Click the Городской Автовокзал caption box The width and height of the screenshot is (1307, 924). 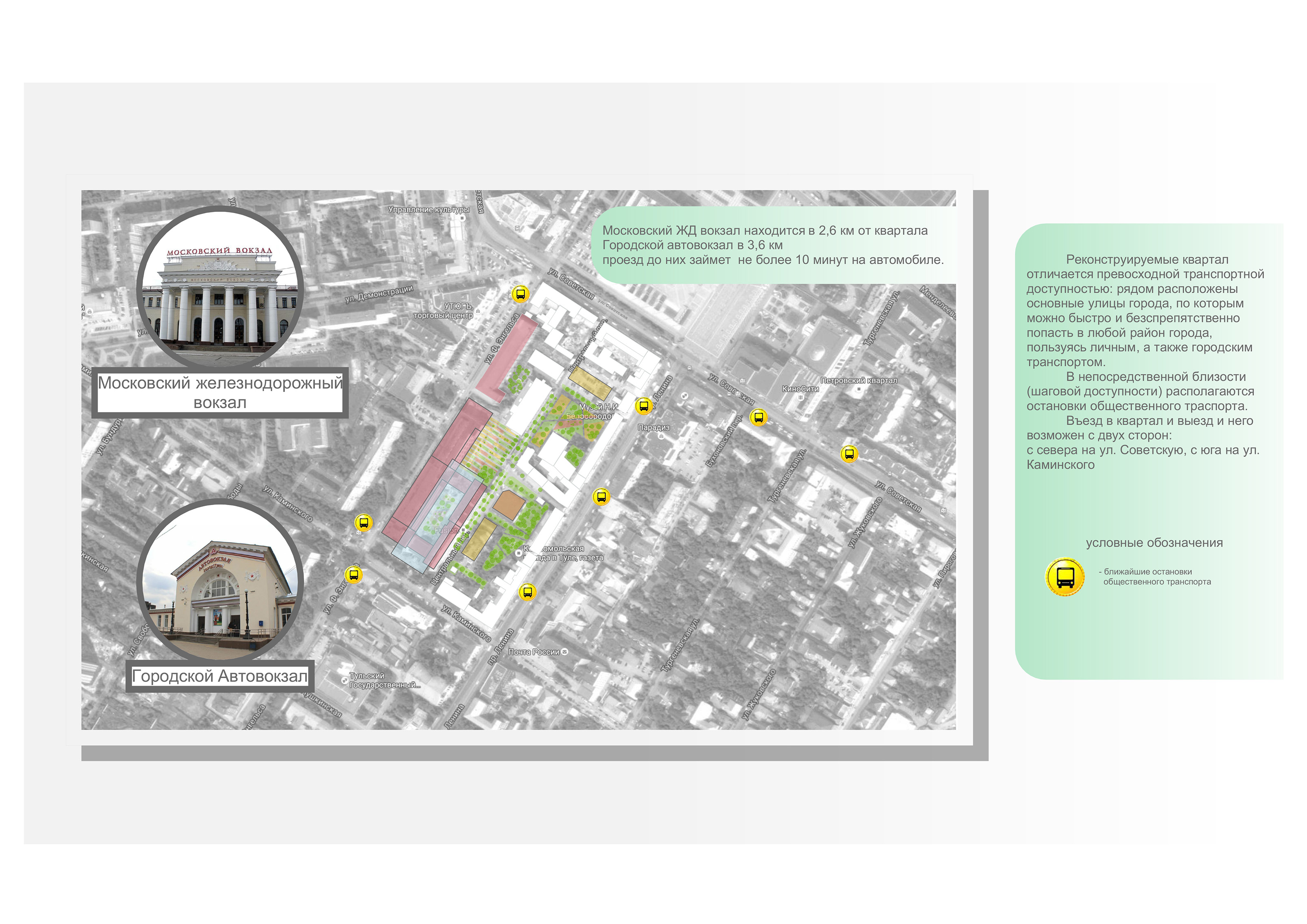[x=220, y=676]
